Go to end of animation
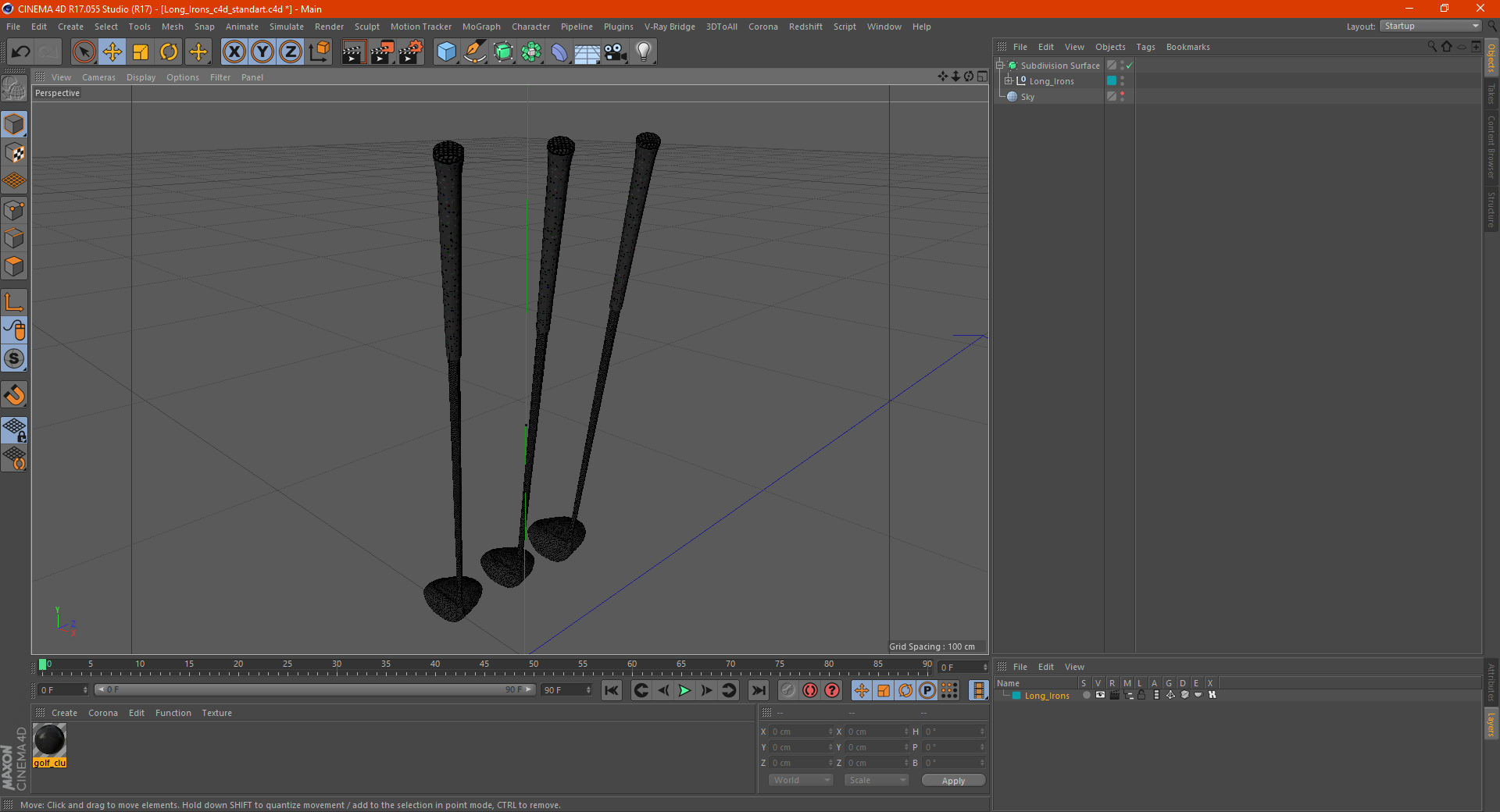Screen dimensions: 1500x812 (x=758, y=690)
